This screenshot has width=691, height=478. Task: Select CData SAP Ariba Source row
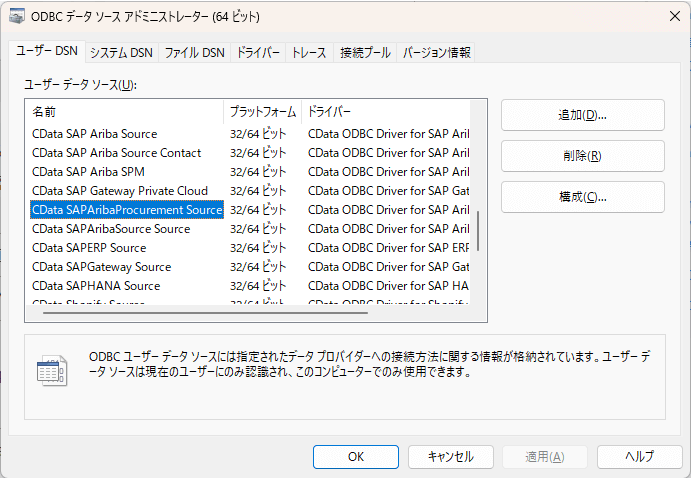tap(95, 134)
